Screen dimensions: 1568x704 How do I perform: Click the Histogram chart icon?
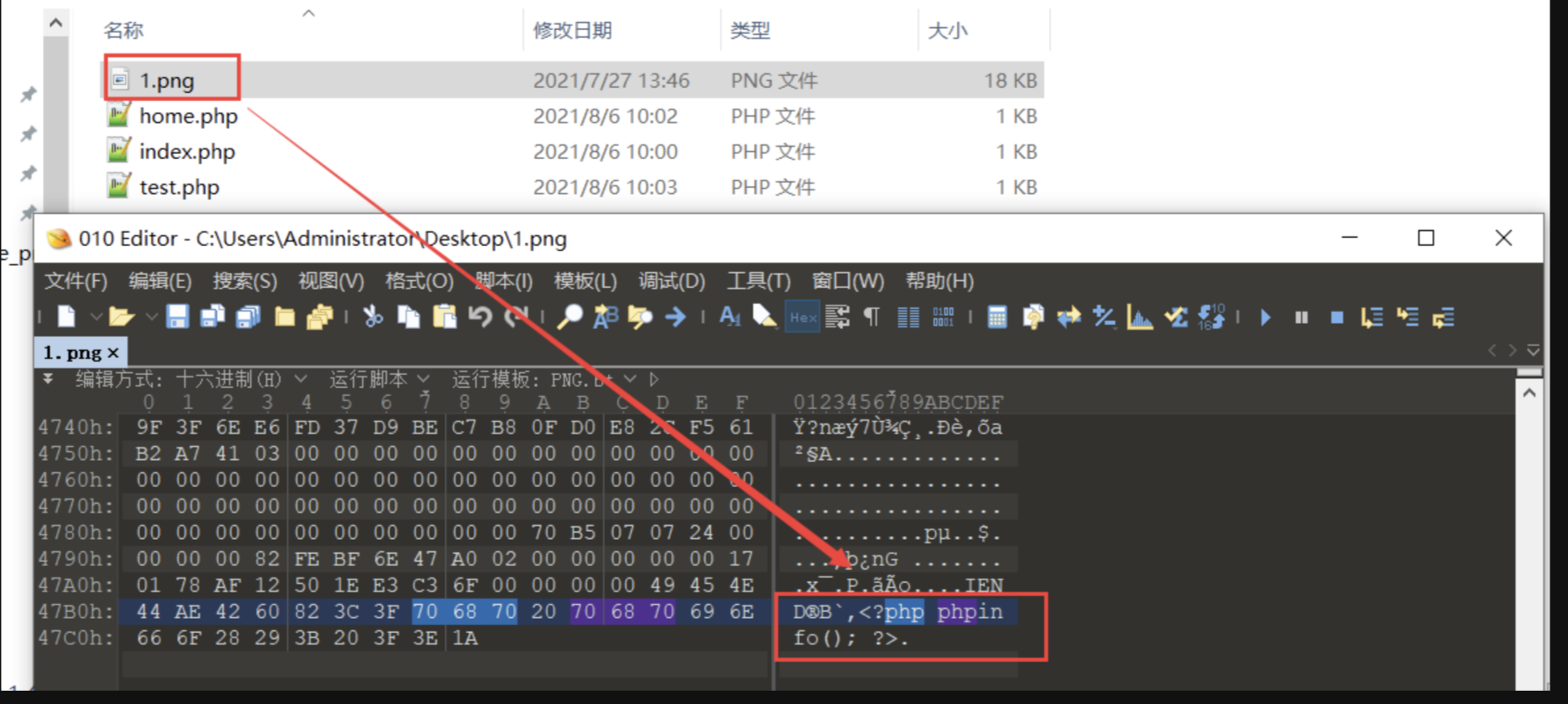tap(1140, 317)
